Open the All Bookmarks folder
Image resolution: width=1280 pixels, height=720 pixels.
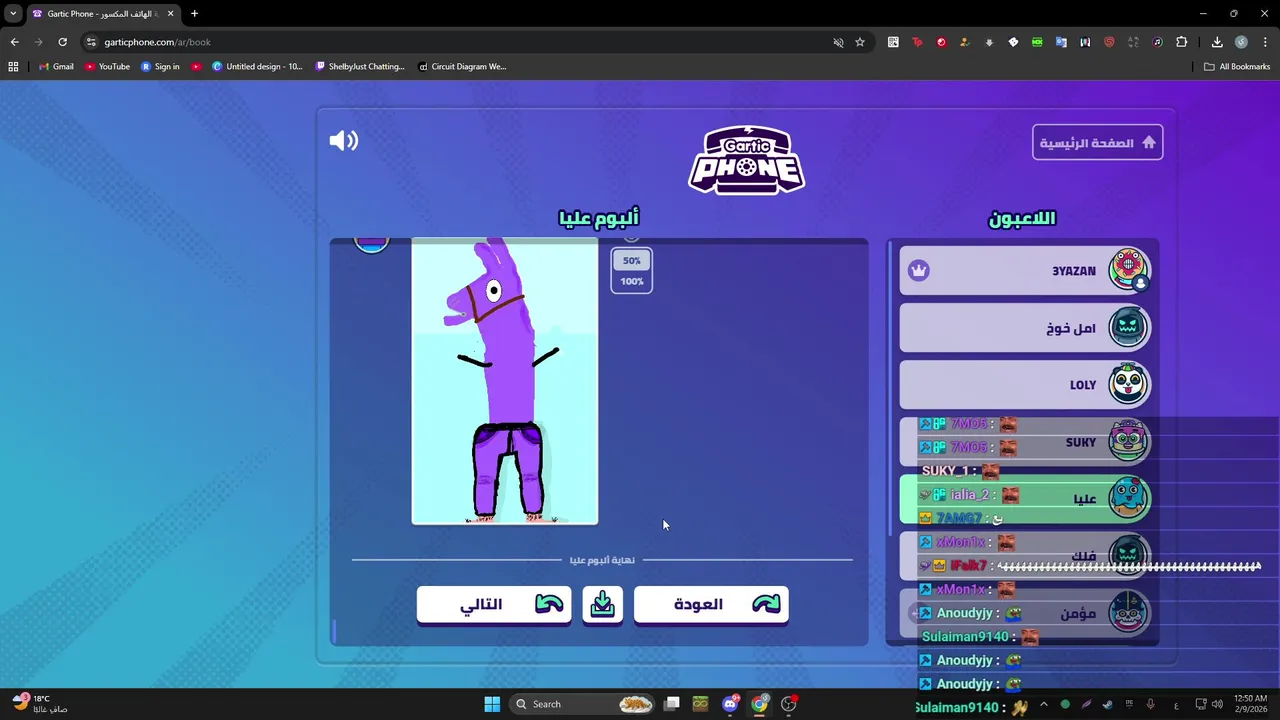[x=1237, y=67]
